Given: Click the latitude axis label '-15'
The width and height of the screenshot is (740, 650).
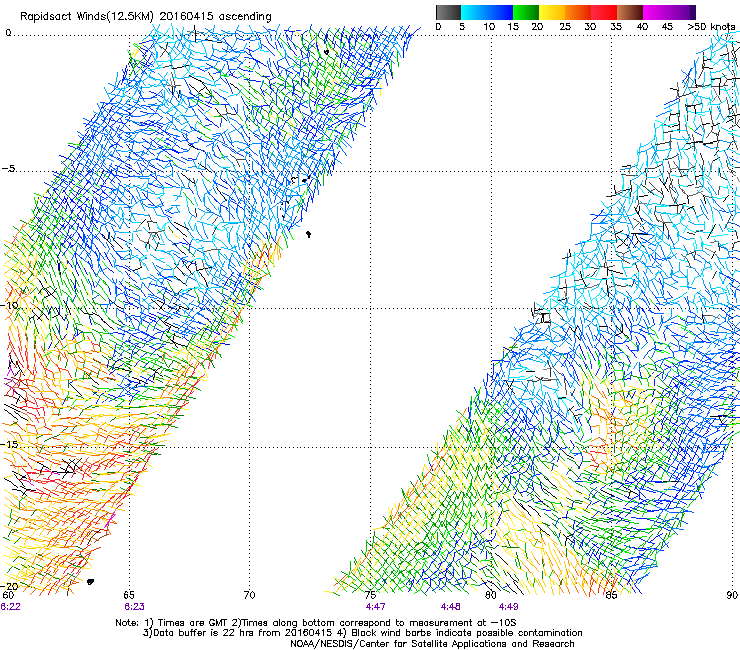Looking at the screenshot, I should pyautogui.click(x=9, y=444).
